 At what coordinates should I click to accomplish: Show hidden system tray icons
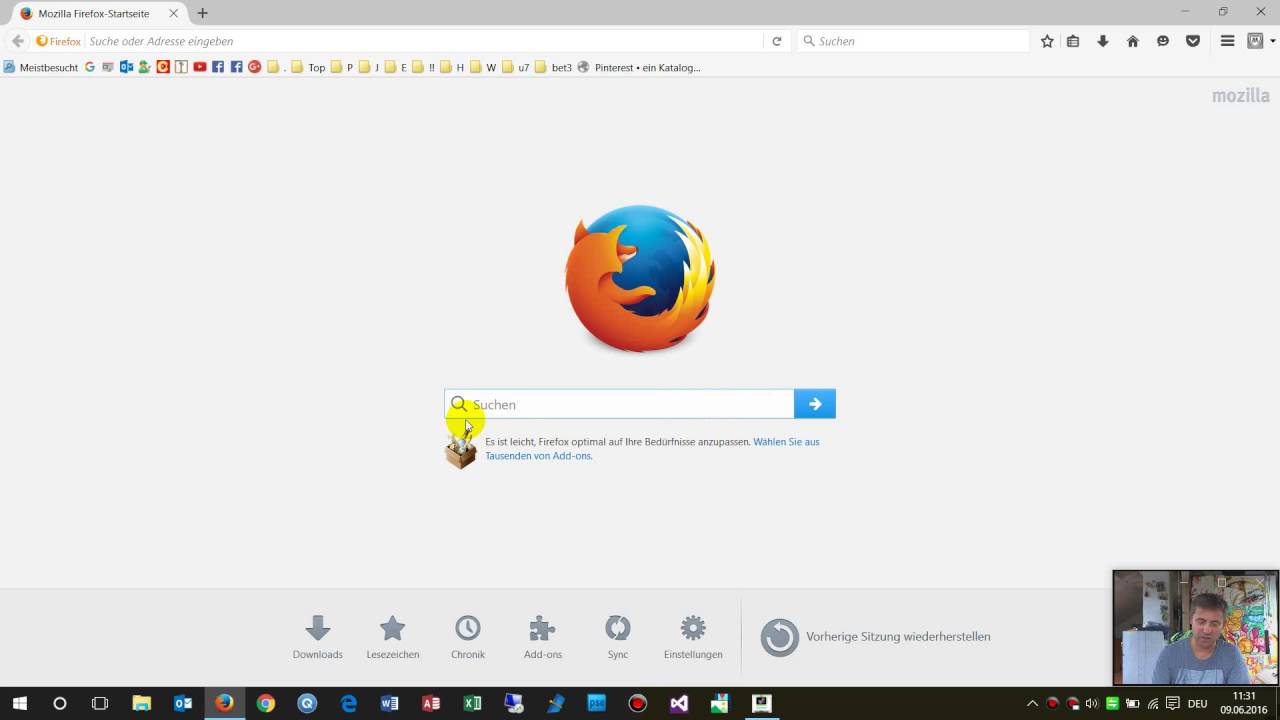[x=1032, y=703]
